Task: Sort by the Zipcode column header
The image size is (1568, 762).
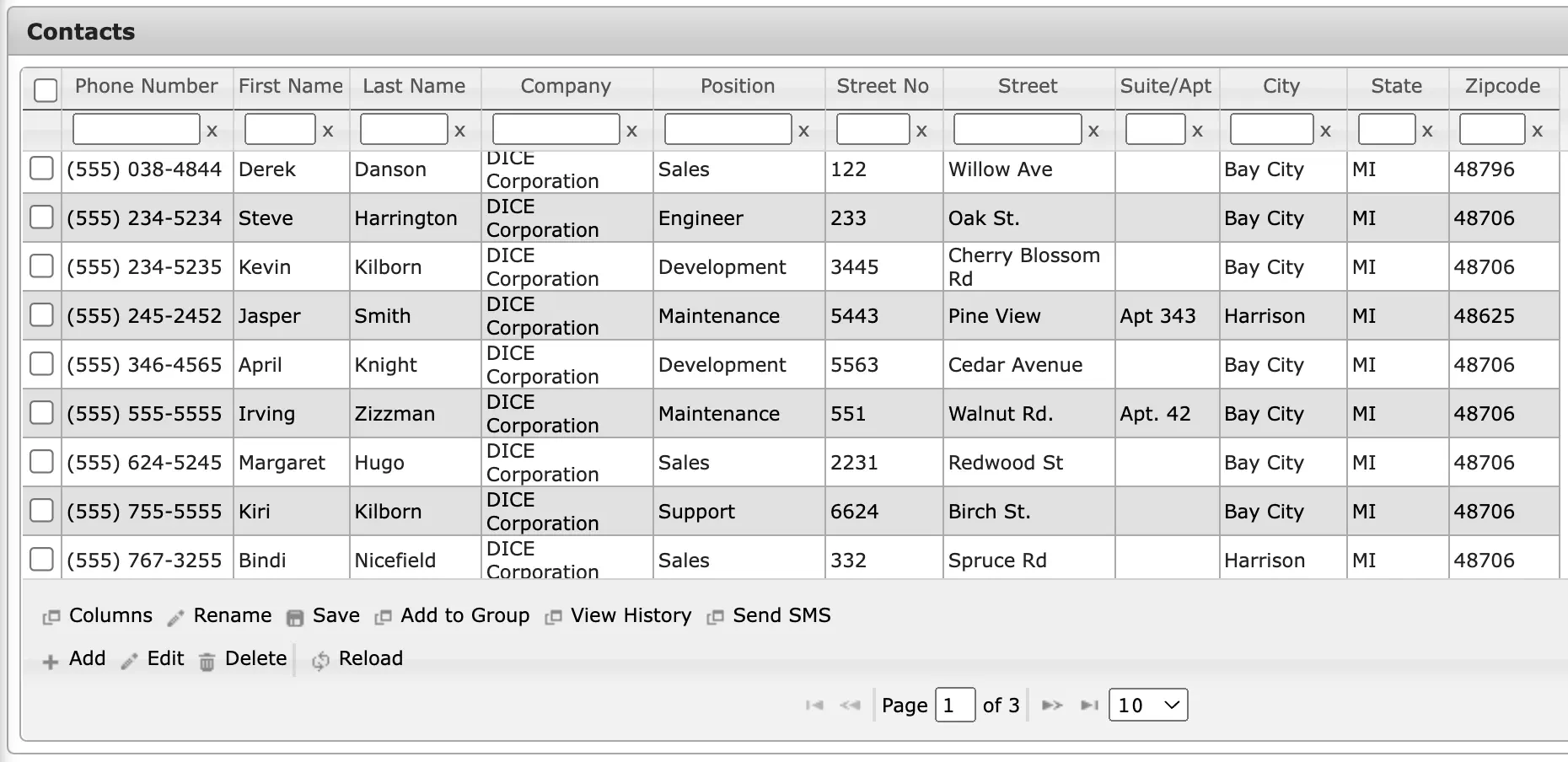Action: [x=1502, y=86]
